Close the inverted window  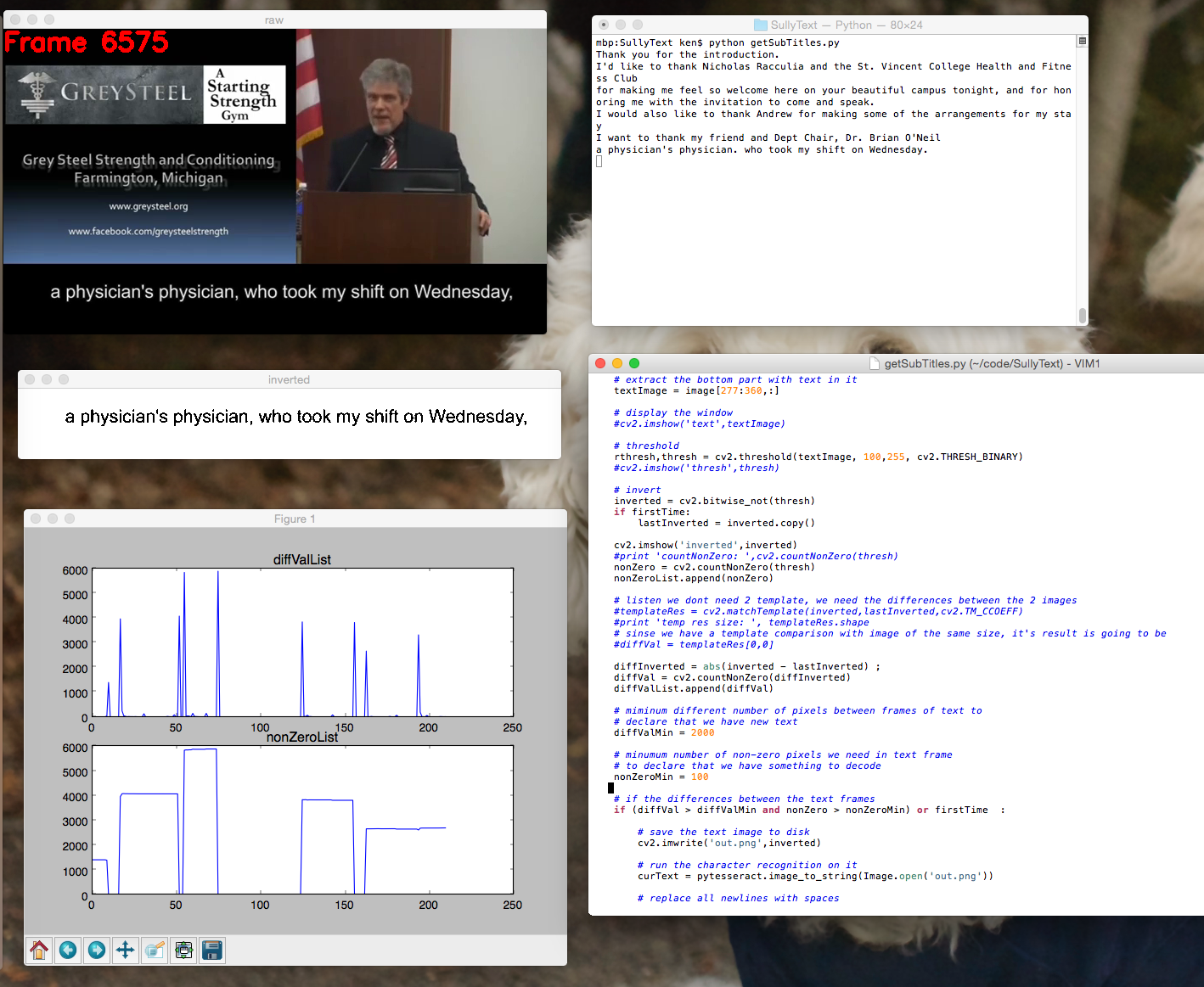(30, 379)
